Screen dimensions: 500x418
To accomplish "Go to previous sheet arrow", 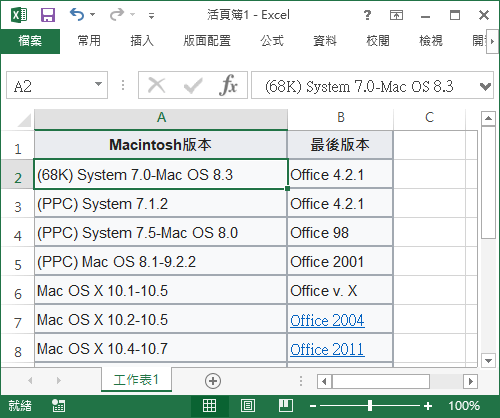I will point(30,380).
